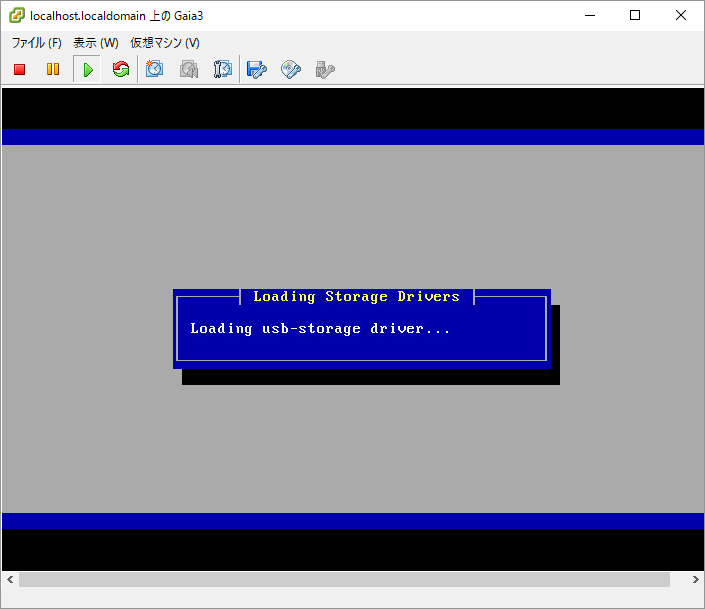Image resolution: width=705 pixels, height=609 pixels.
Task: Connect USB device toolbar icon
Action: coord(325,70)
